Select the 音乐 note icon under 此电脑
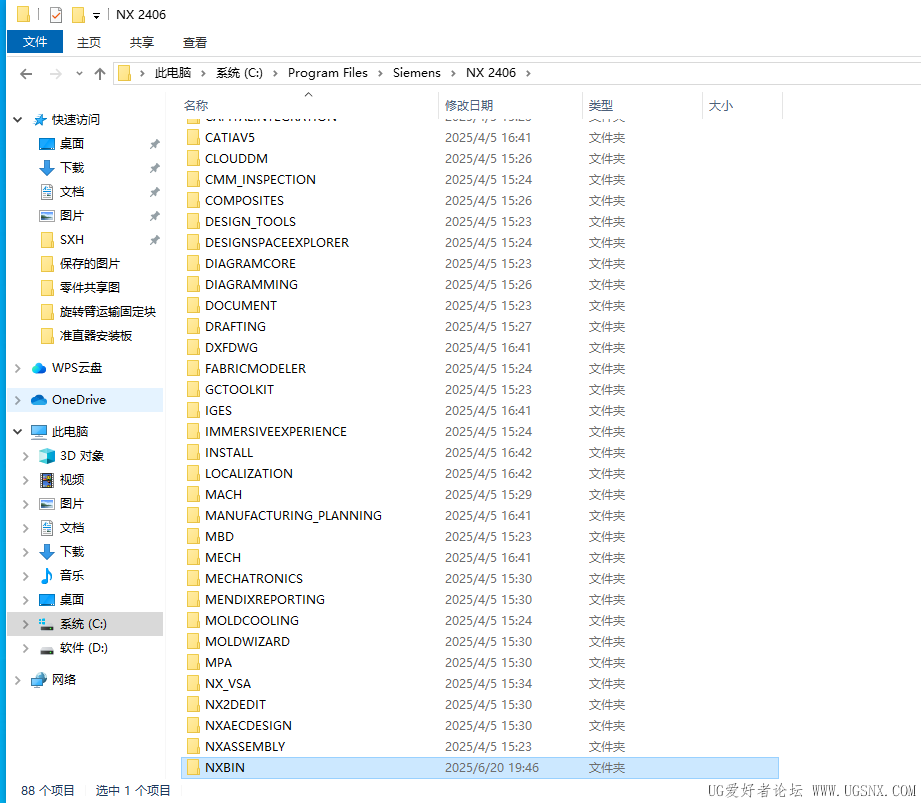 47,576
